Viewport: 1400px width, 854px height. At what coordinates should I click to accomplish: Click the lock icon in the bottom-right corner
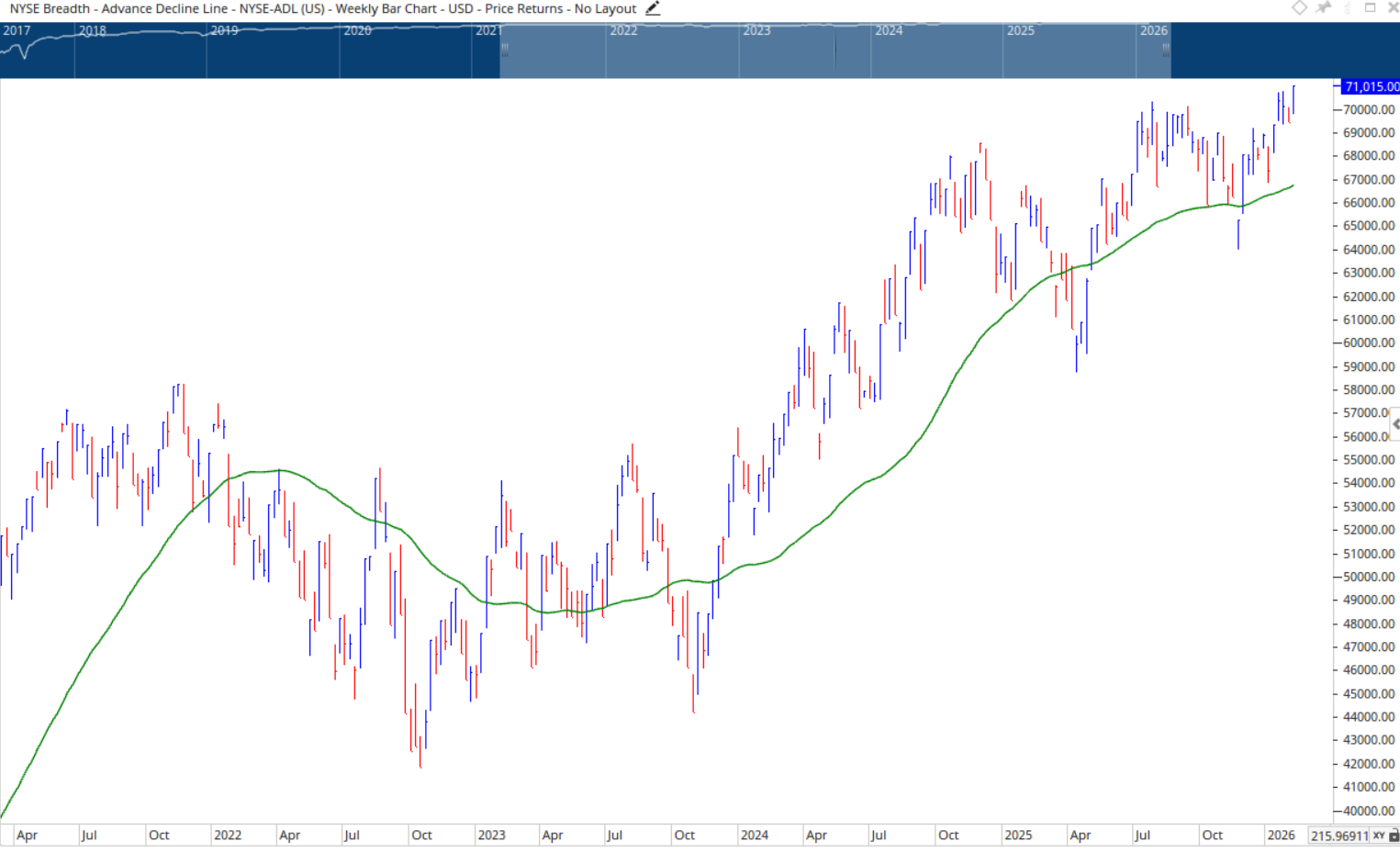pyautogui.click(x=1394, y=836)
